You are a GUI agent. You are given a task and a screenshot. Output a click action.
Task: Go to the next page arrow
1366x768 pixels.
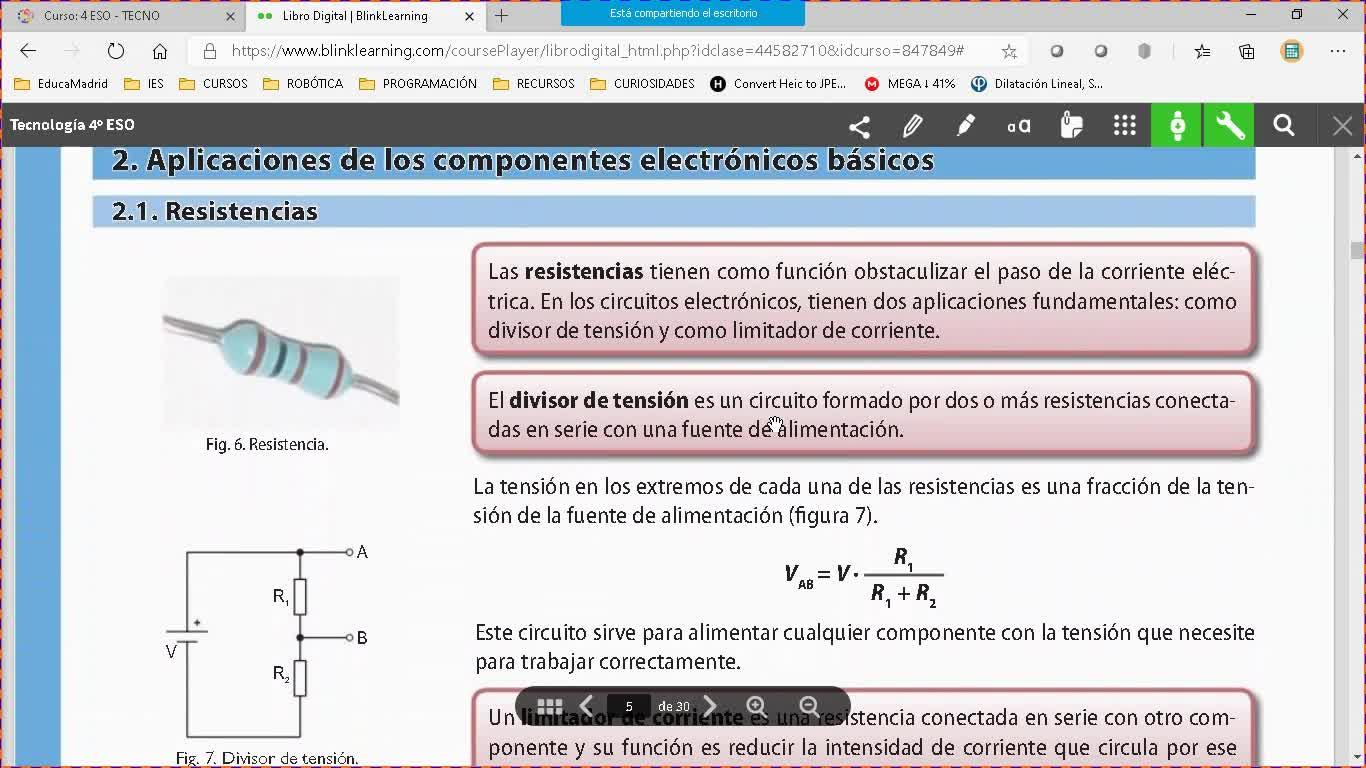pos(709,706)
